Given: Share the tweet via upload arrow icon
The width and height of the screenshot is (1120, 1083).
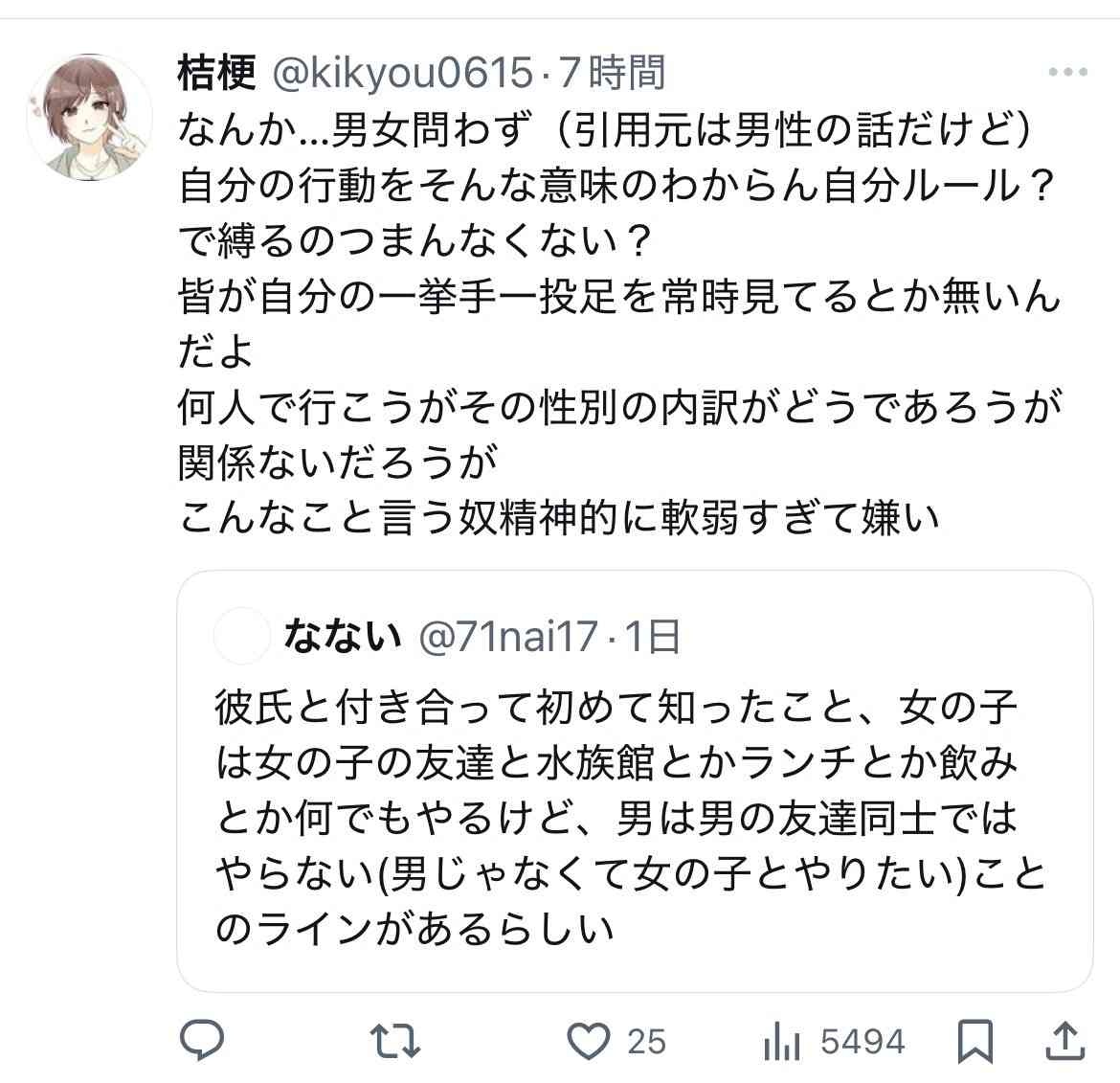Looking at the screenshot, I should coord(1066,1041).
